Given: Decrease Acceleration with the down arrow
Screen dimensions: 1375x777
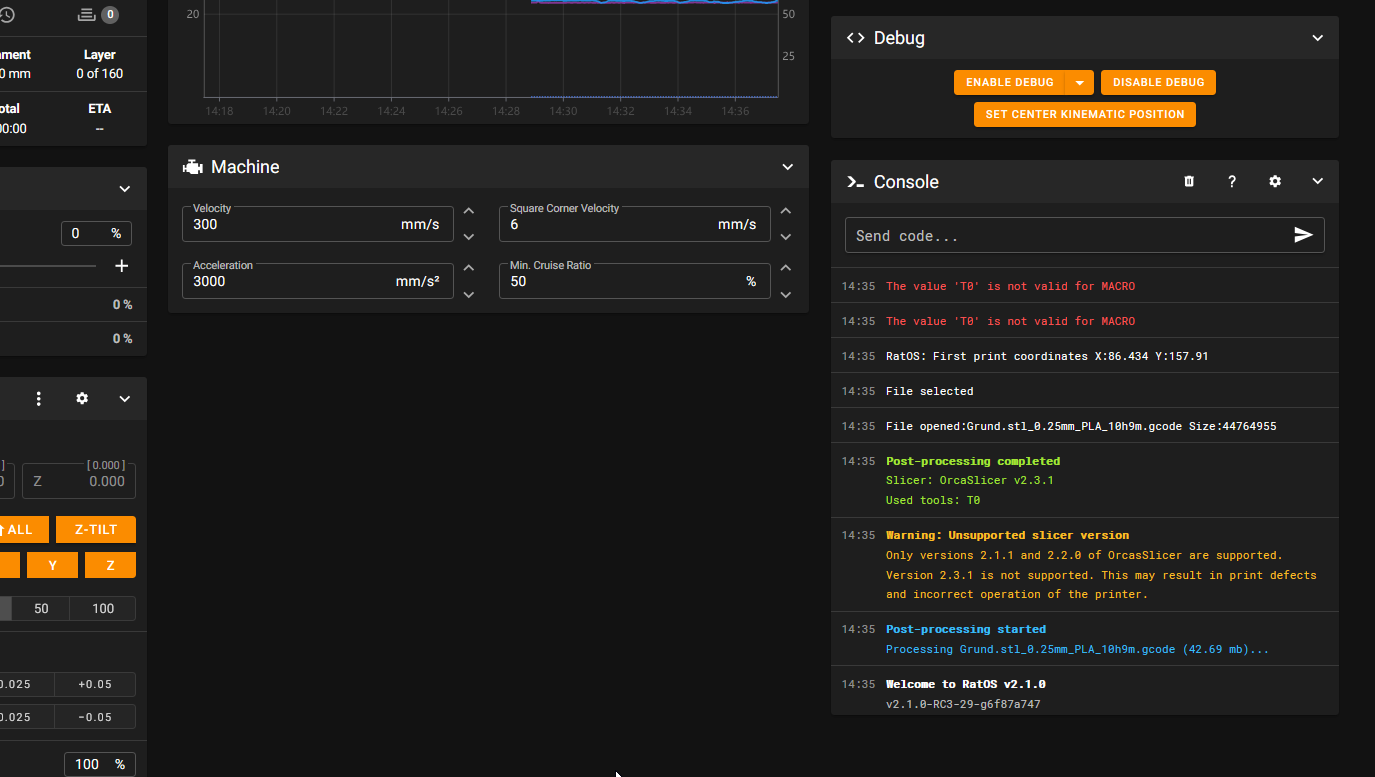Looking at the screenshot, I should click(469, 294).
